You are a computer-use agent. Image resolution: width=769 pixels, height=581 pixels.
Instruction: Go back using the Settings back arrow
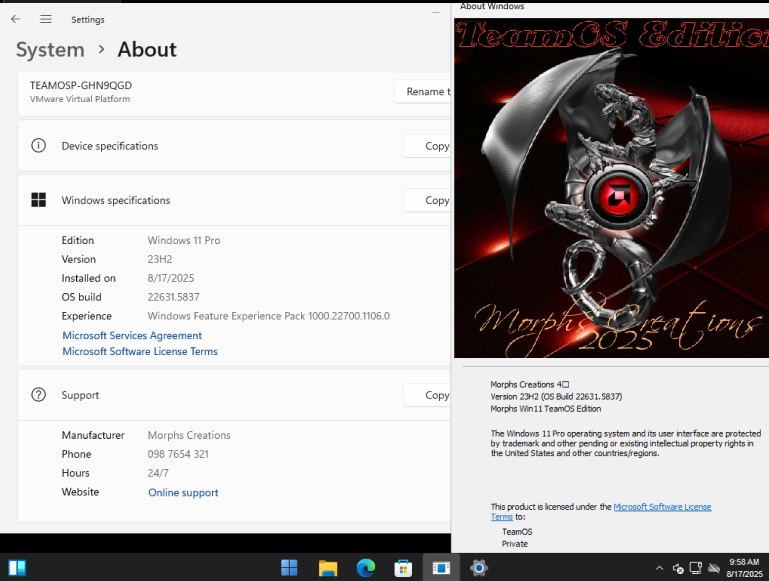16,19
